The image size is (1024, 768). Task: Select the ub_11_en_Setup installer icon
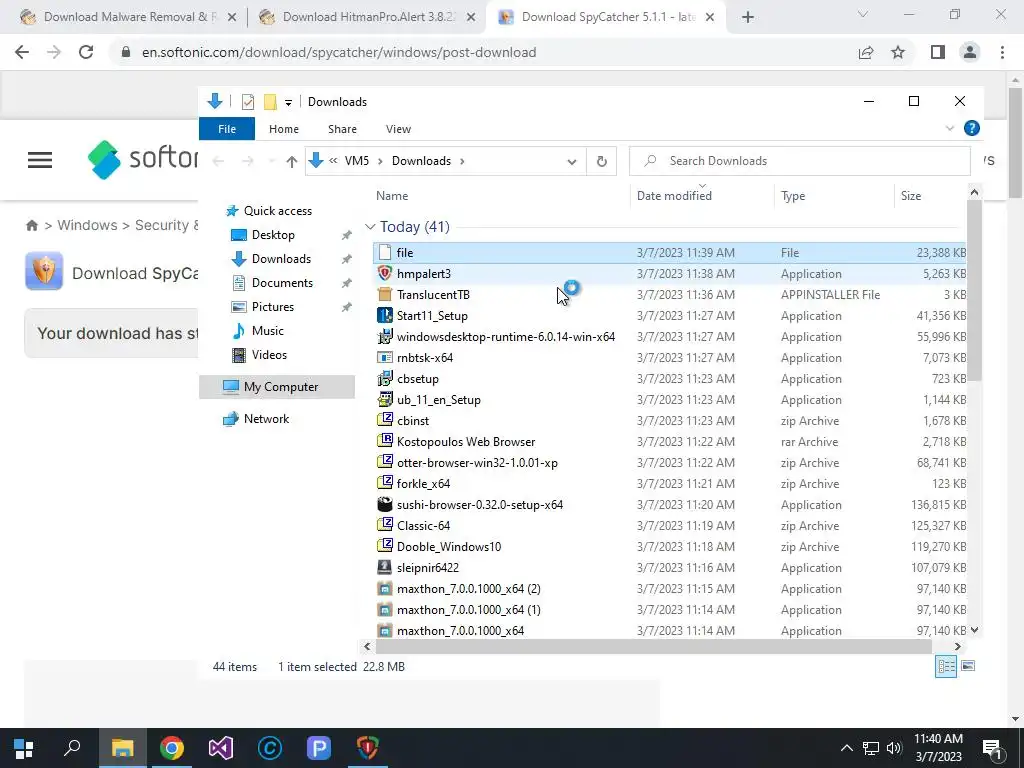[x=385, y=400]
